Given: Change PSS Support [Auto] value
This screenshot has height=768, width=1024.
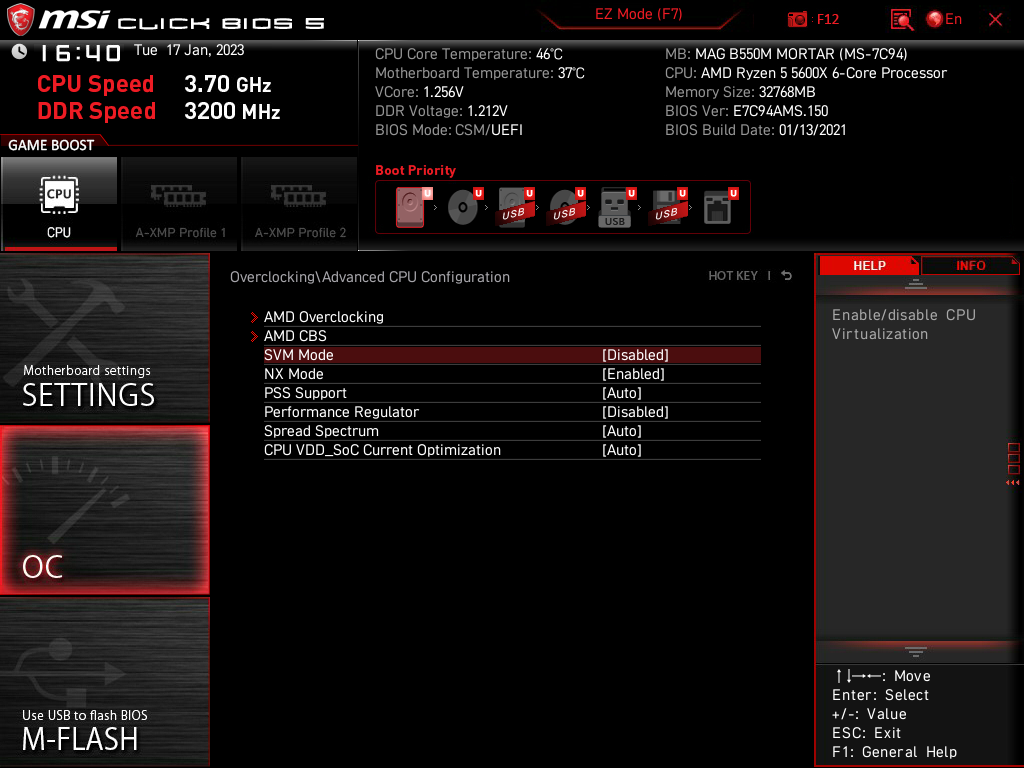Looking at the screenshot, I should coord(622,392).
